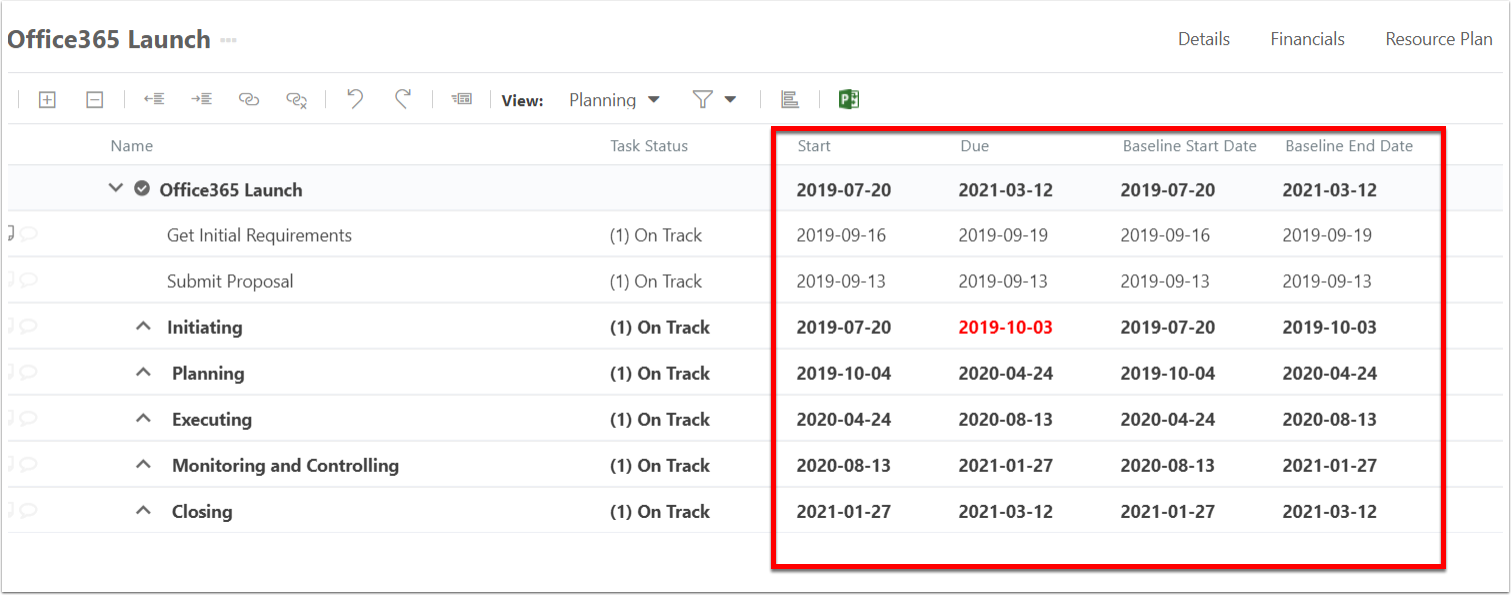Click the Baseline End Date column header

coord(1349,146)
